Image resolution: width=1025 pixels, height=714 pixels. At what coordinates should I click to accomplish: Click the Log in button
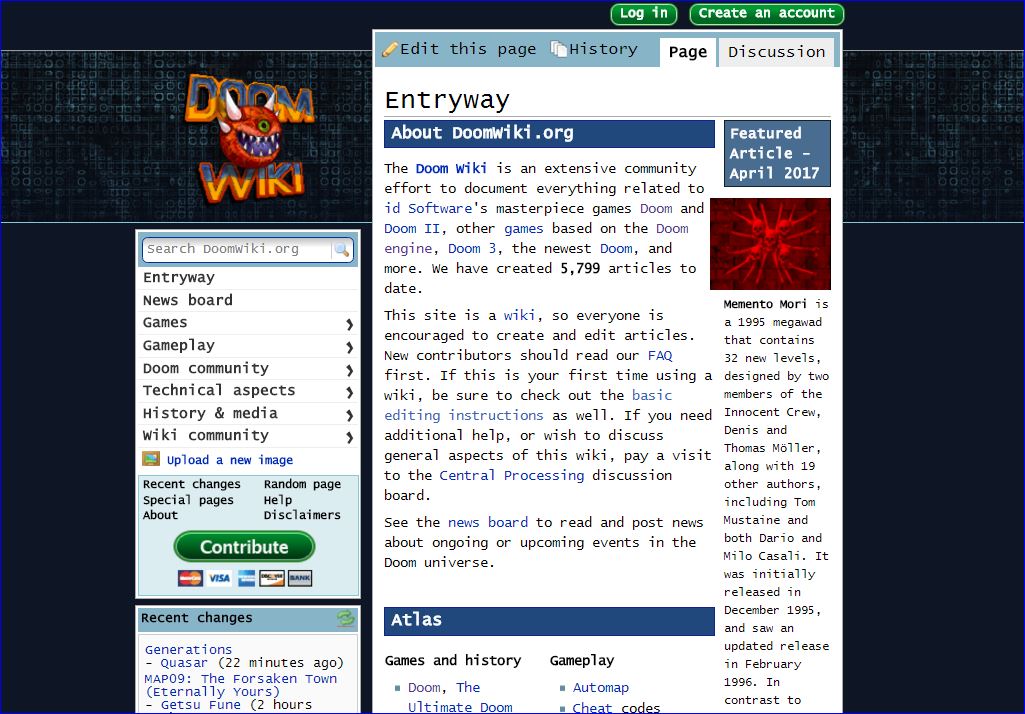pyautogui.click(x=644, y=14)
